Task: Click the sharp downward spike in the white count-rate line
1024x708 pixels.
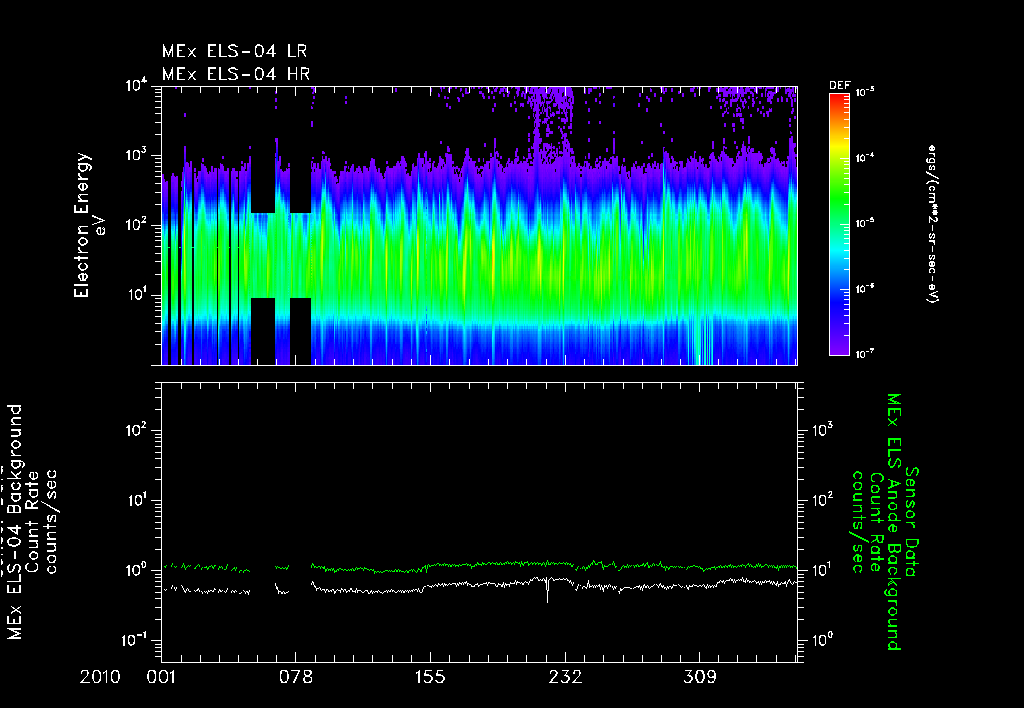Action: click(x=547, y=591)
